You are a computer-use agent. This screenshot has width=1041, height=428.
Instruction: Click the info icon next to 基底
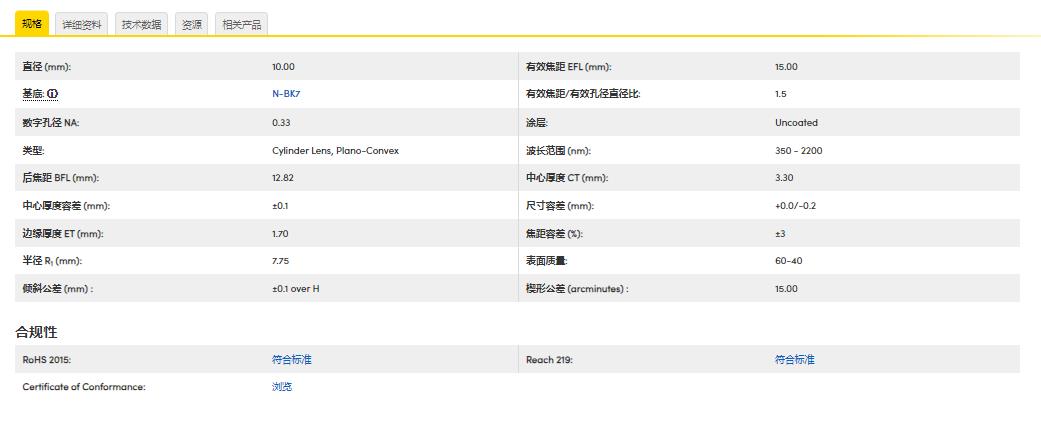click(53, 94)
